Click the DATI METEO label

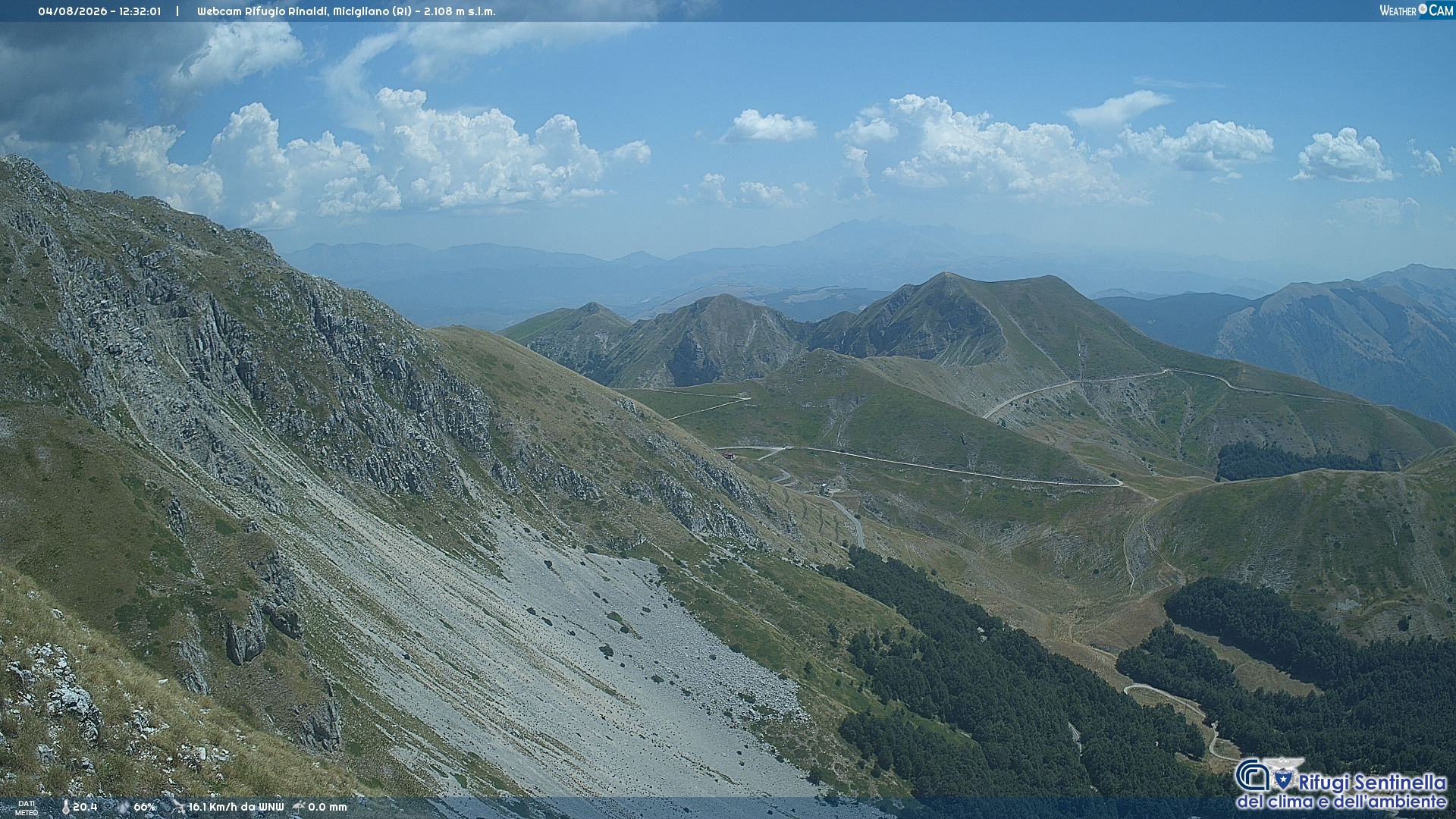point(27,808)
